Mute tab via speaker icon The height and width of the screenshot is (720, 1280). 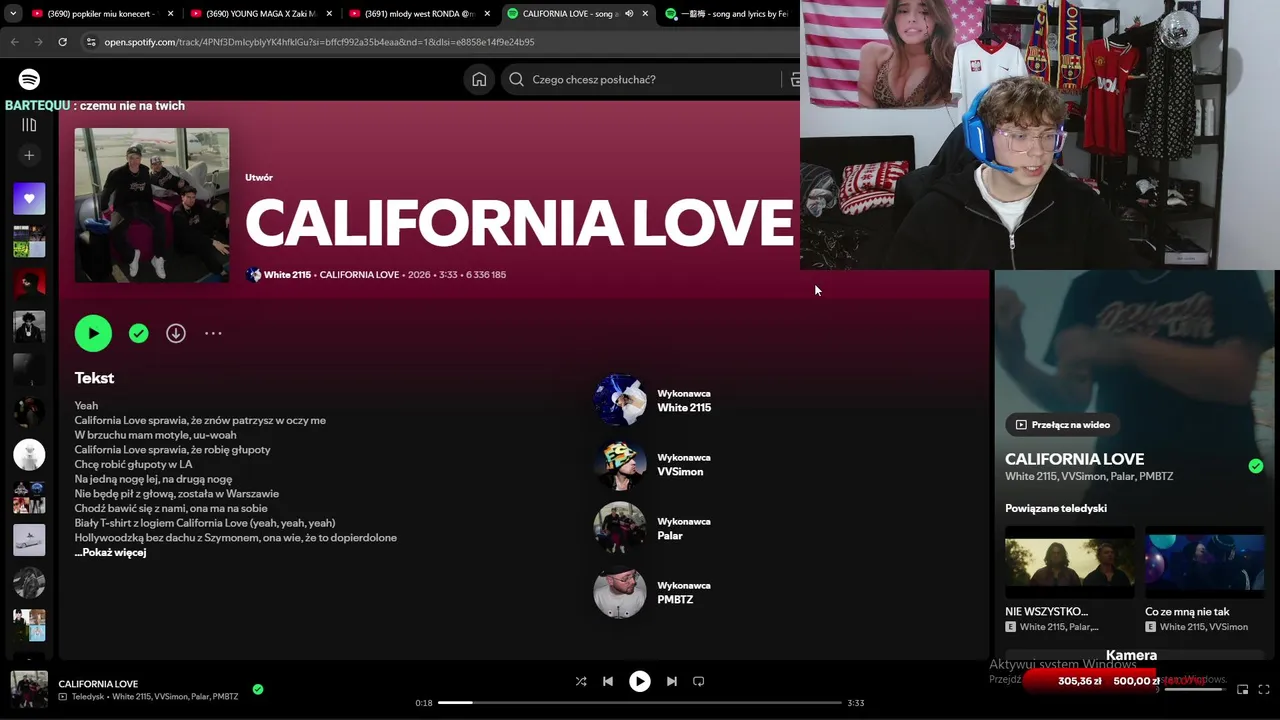pyautogui.click(x=629, y=14)
